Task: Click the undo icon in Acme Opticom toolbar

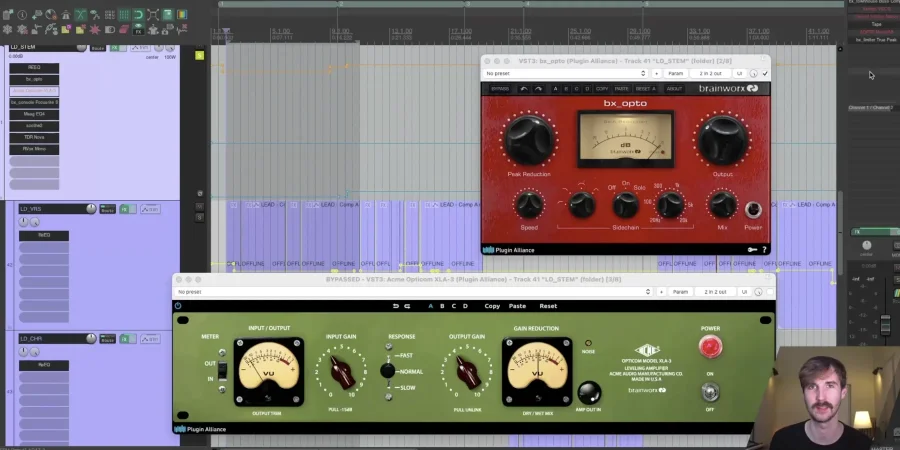Action: point(395,306)
